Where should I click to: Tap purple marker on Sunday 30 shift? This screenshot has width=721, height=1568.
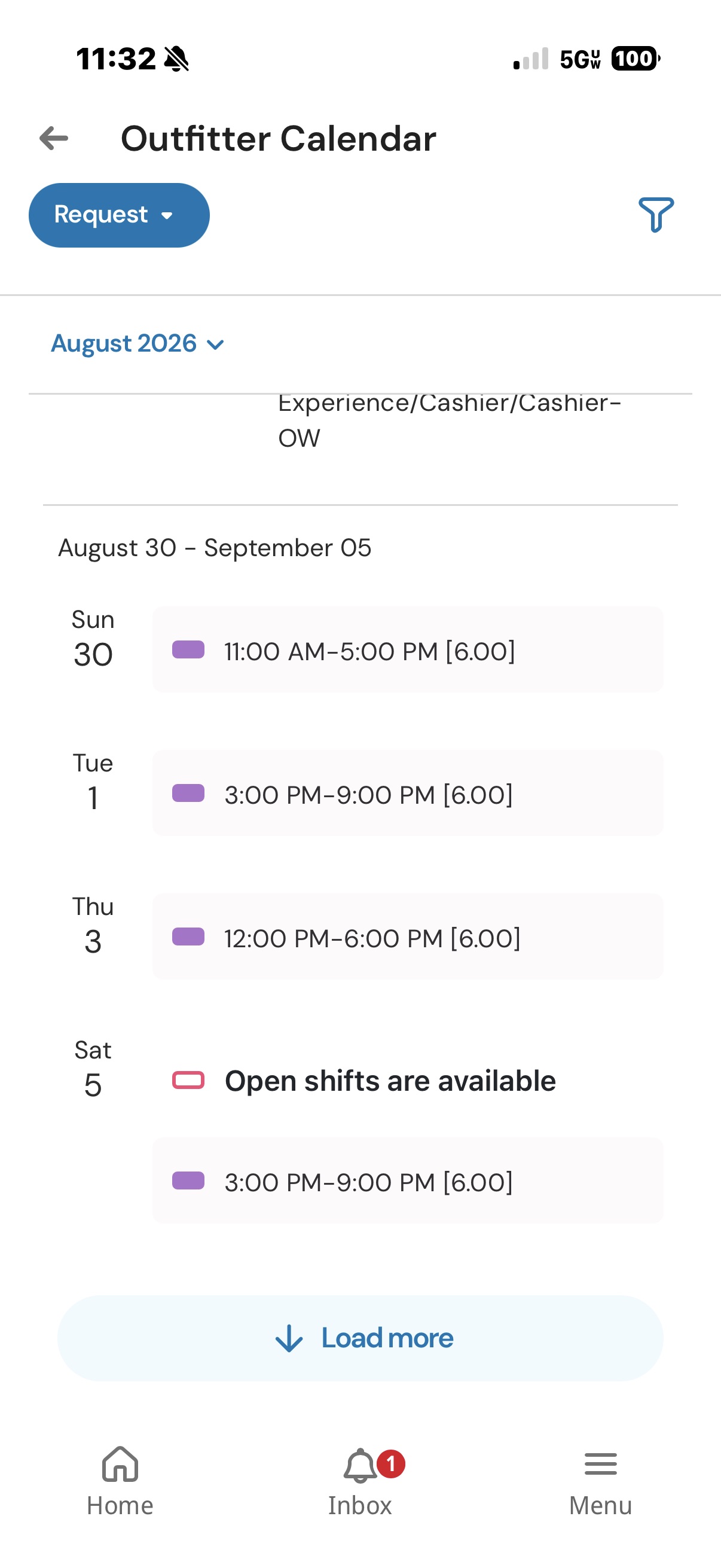click(188, 649)
